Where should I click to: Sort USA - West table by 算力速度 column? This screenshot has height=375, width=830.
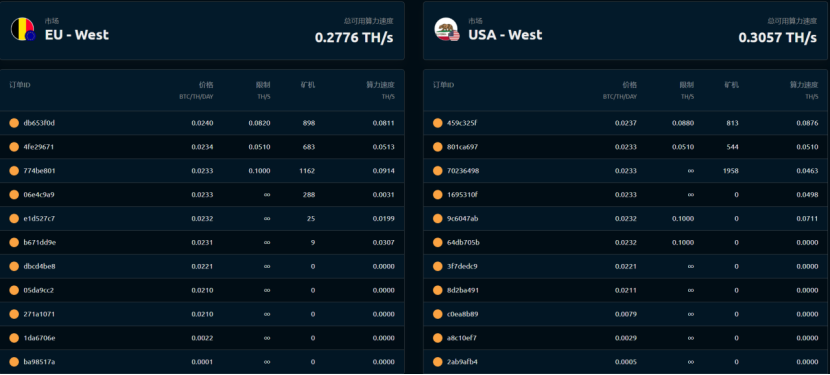coord(804,85)
